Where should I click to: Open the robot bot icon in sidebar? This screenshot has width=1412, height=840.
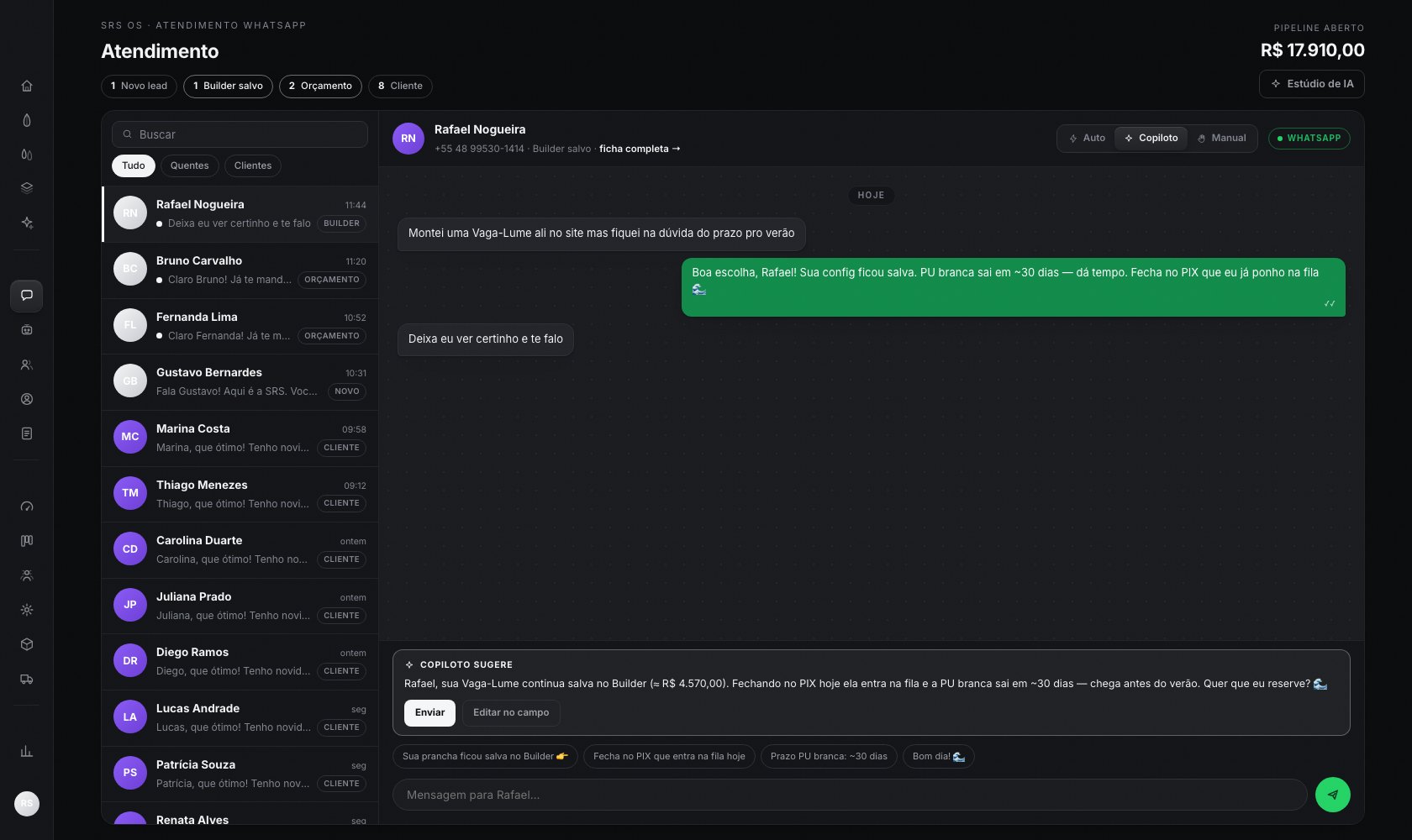(x=27, y=330)
